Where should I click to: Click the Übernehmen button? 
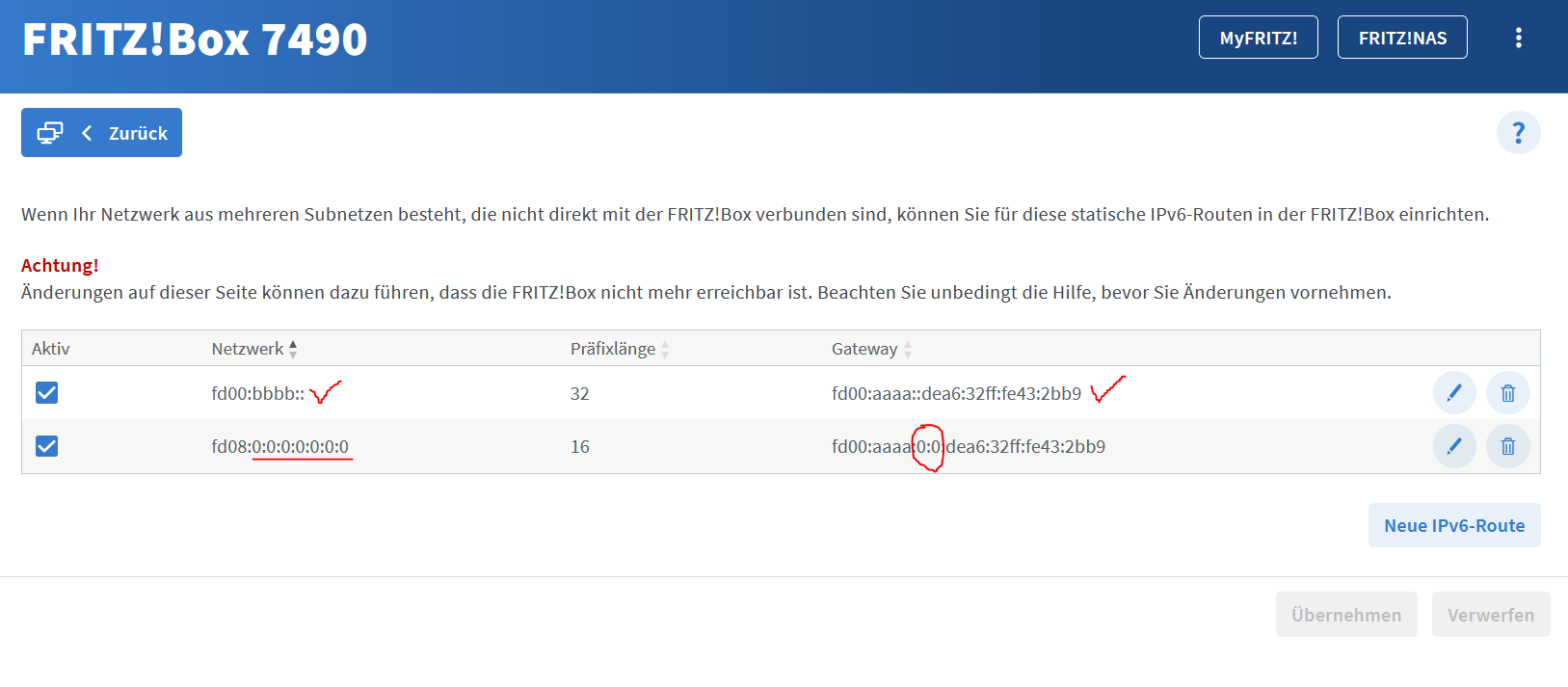click(1346, 615)
